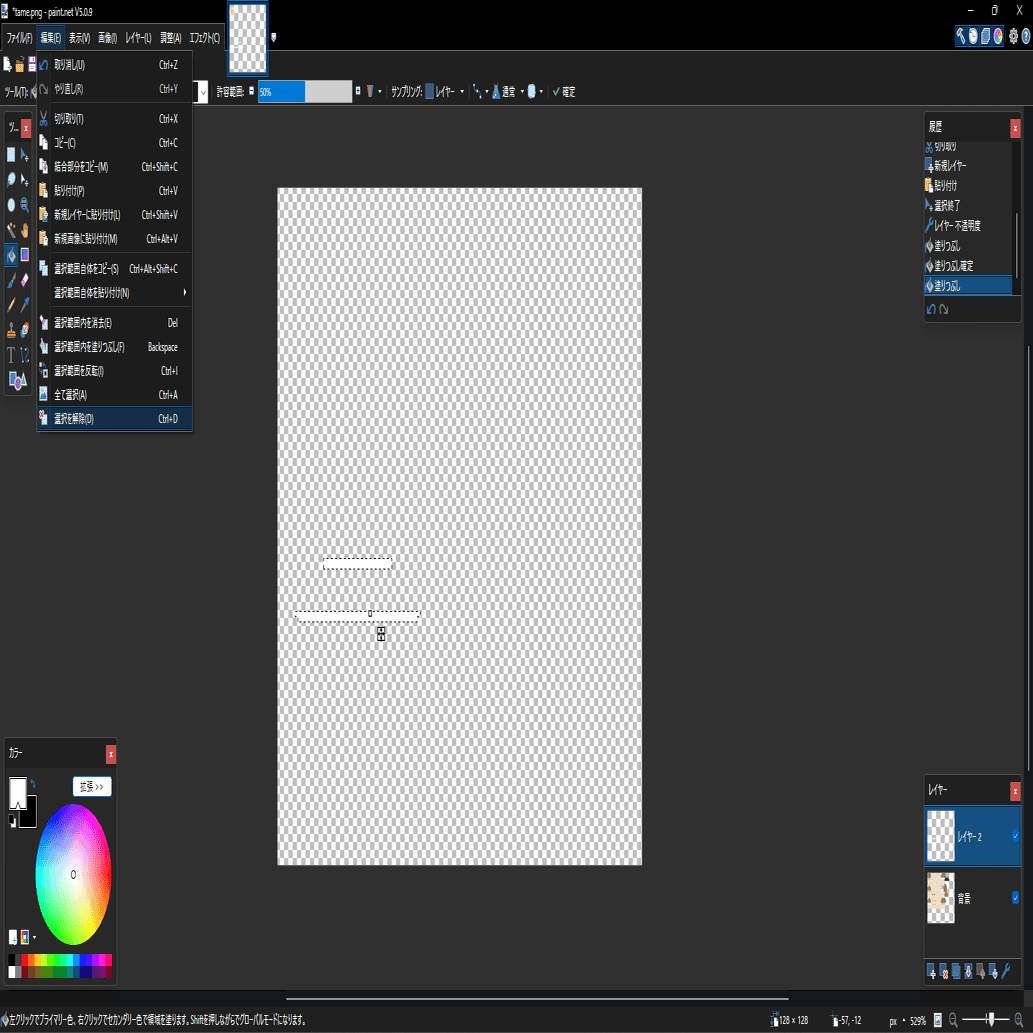Image resolution: width=1033 pixels, height=1033 pixels.
Task: Delete layer icon in layers panel
Action: tap(943, 971)
